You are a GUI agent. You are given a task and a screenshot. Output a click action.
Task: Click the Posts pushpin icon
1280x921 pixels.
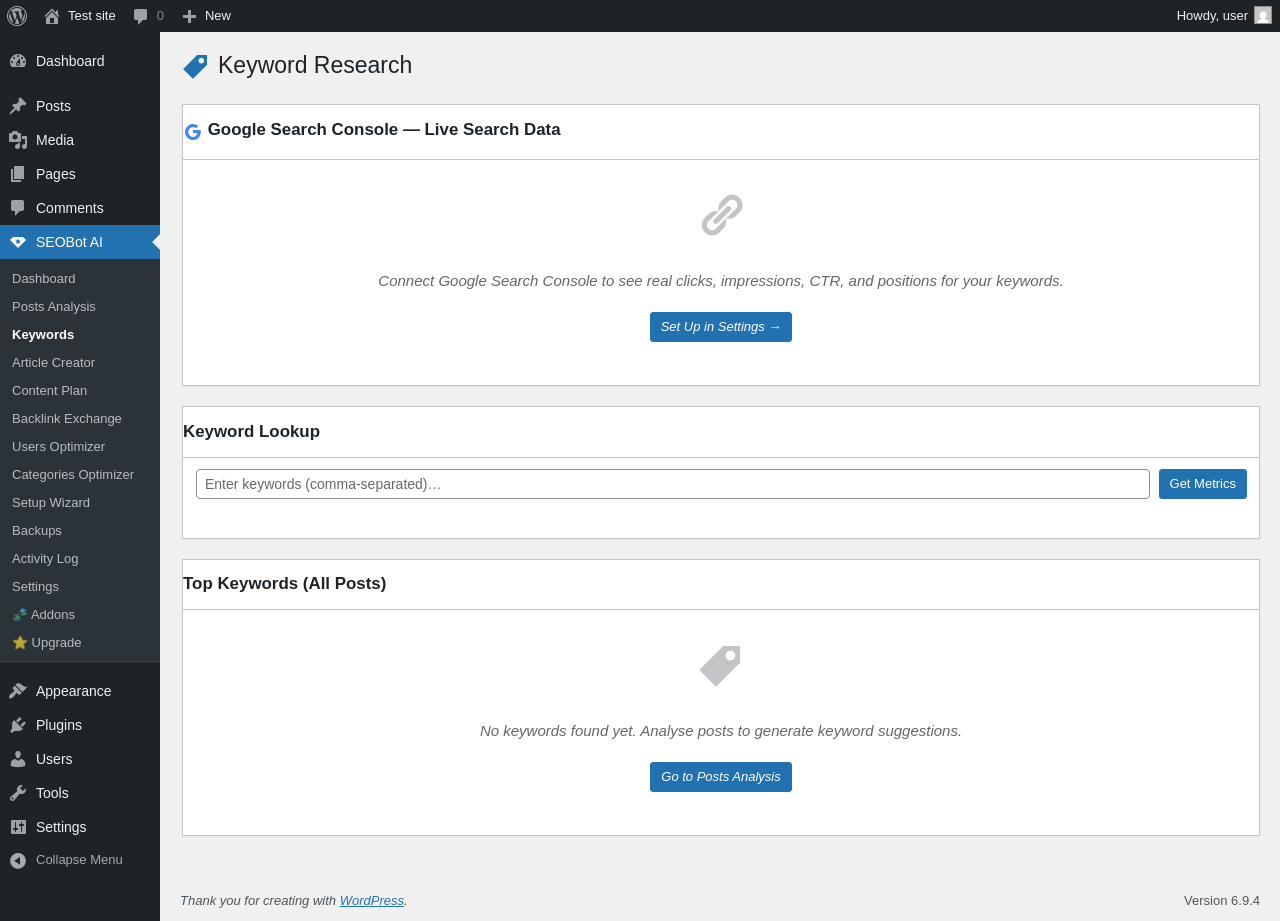(18, 106)
